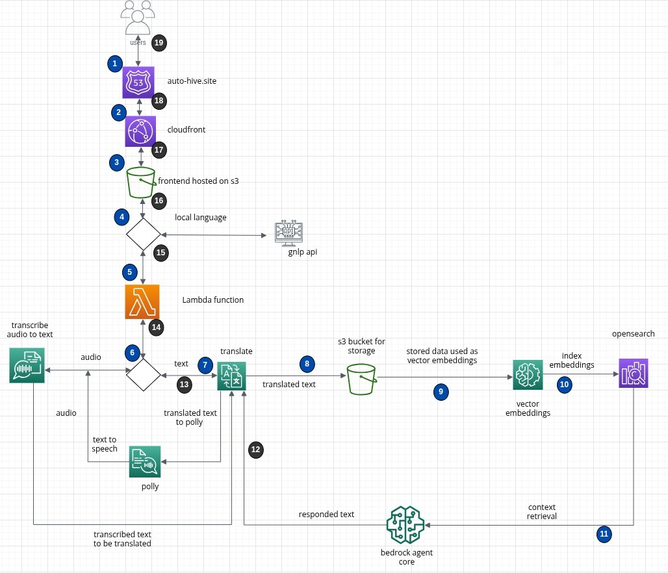Click 'translated text to polly' label
Image resolution: width=668 pixels, height=573 pixels.
(x=190, y=418)
